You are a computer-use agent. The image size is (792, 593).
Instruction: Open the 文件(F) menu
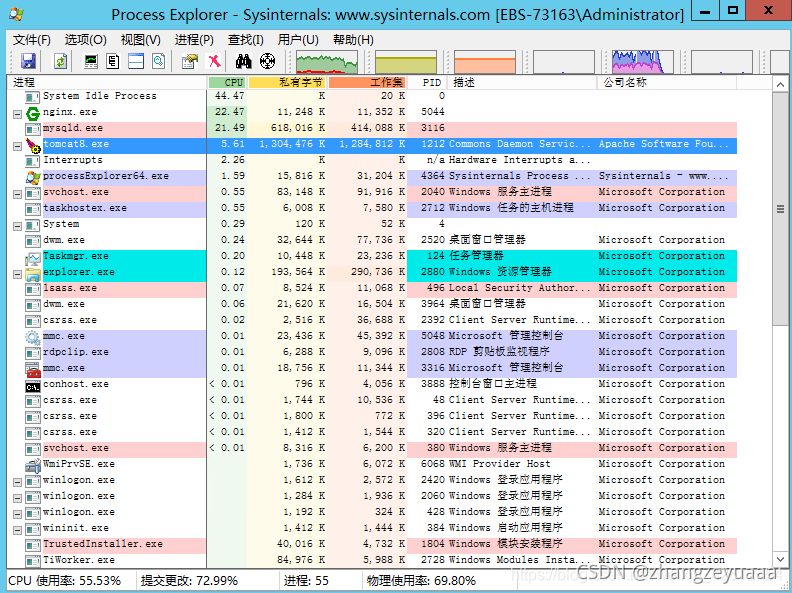(31, 40)
